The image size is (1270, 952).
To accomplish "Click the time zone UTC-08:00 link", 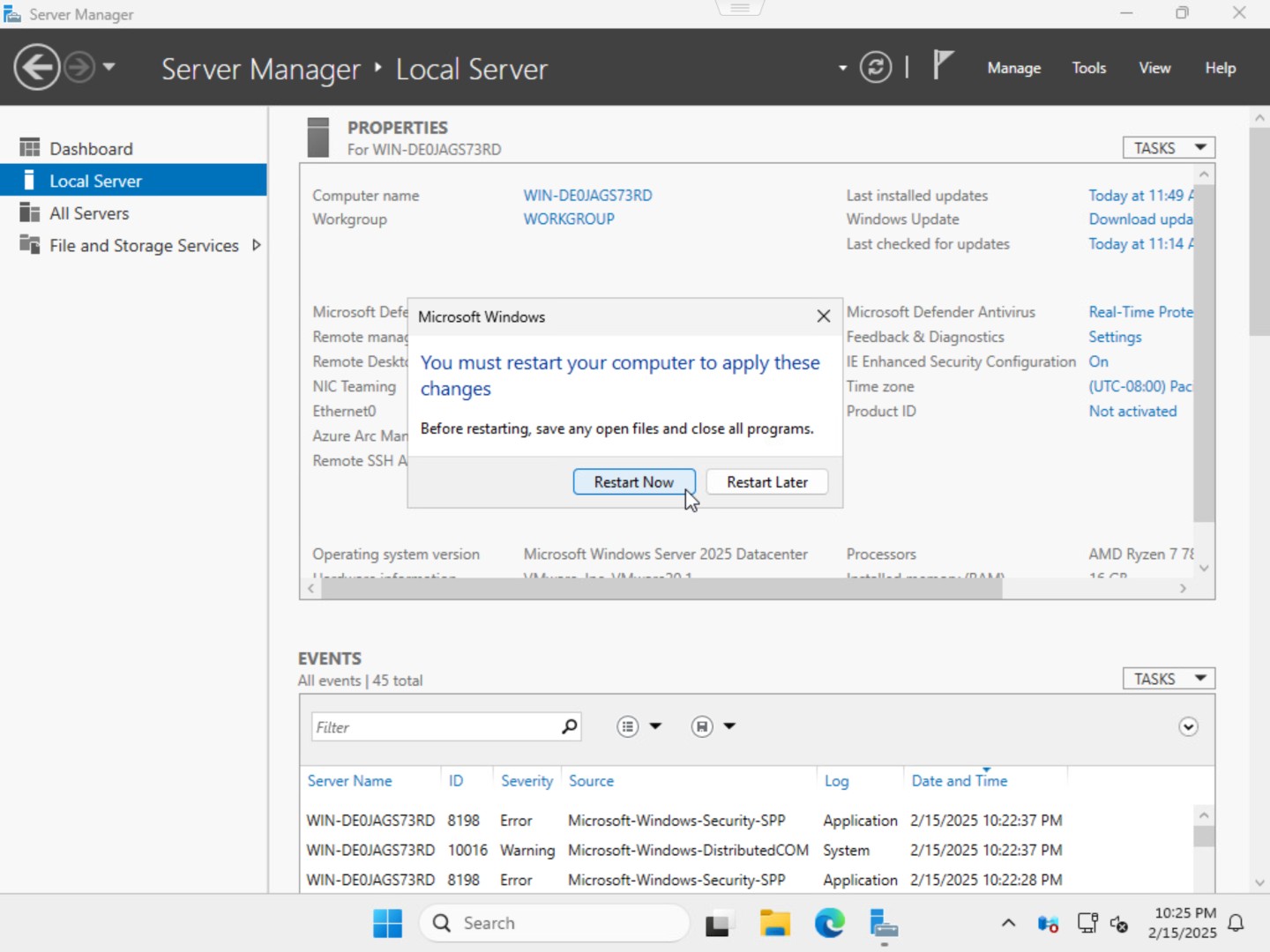I will pos(1140,386).
